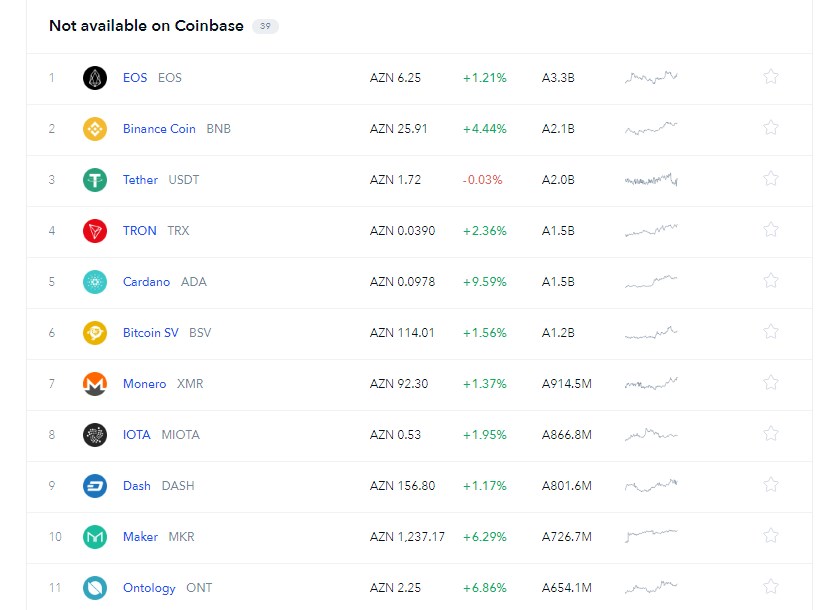Toggle the favorite star for Bitcoin SV
Screen dimensions: 837x610
click(771, 332)
